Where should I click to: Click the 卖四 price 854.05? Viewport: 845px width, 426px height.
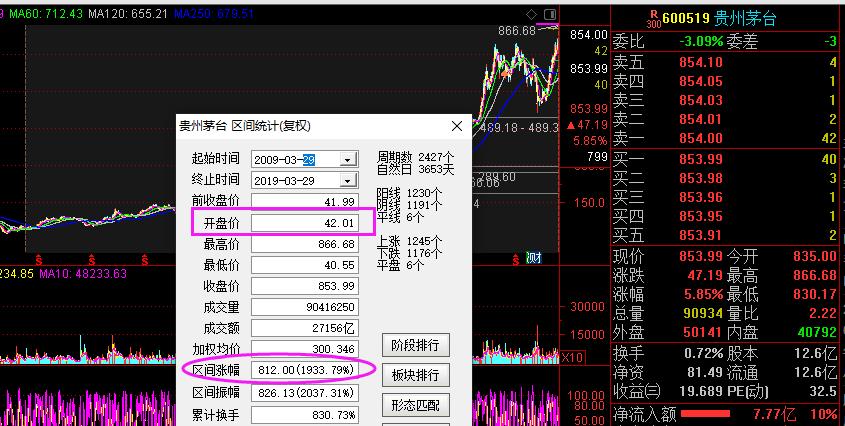tap(701, 81)
